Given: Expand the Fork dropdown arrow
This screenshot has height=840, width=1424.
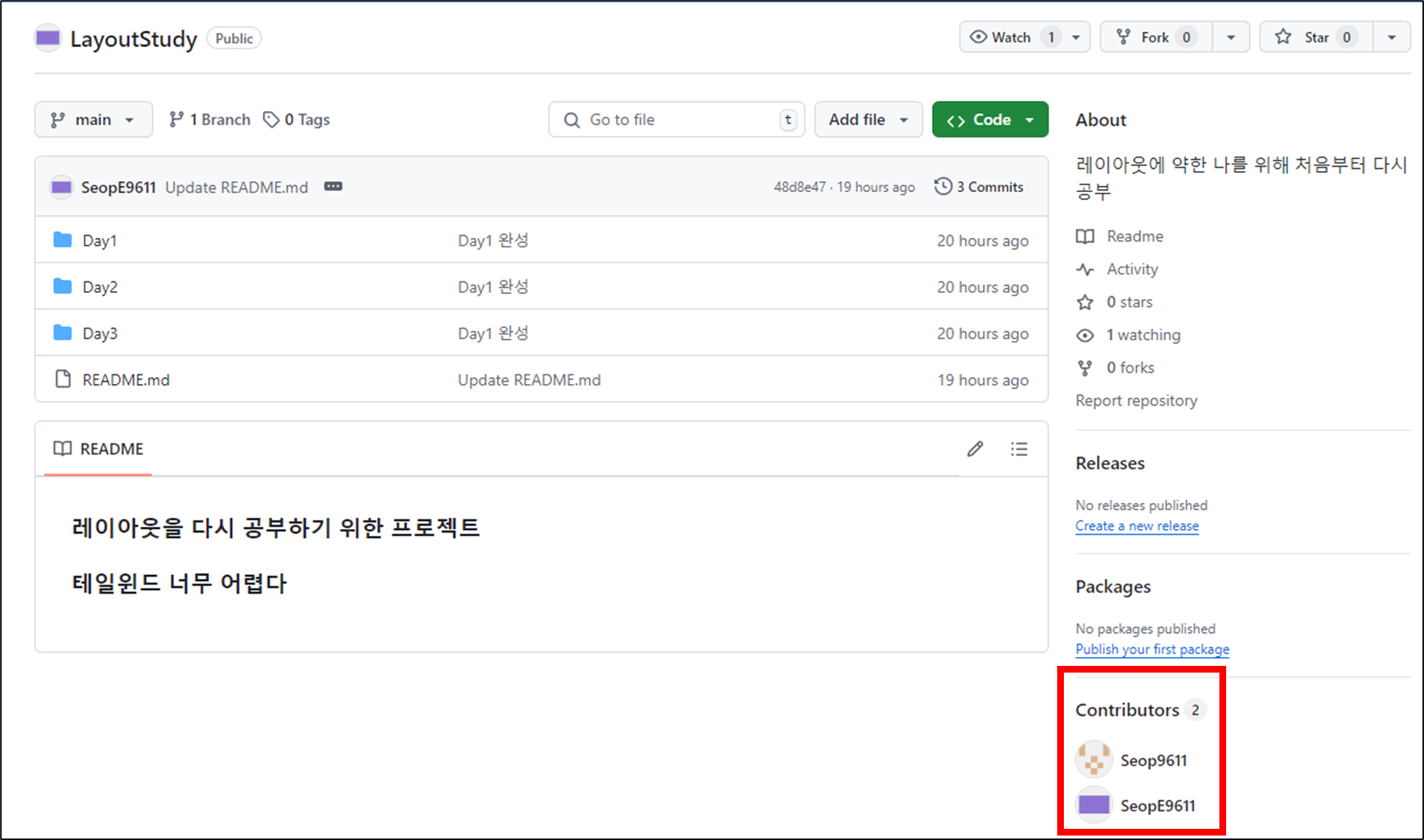Looking at the screenshot, I should pos(1231,37).
